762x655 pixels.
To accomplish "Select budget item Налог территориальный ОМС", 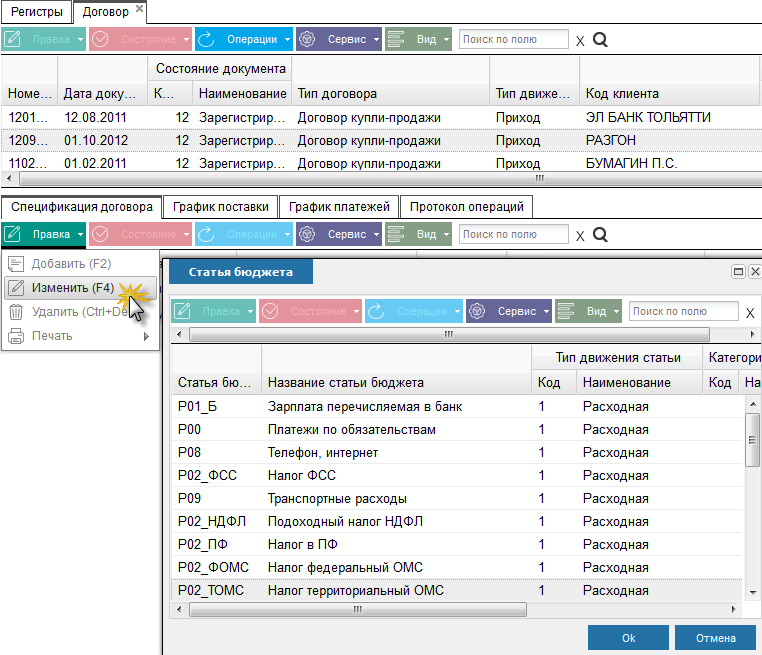I will pyautogui.click(x=457, y=590).
